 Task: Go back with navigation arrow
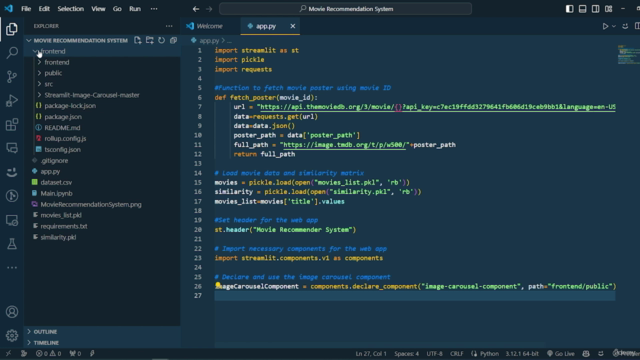(196, 9)
